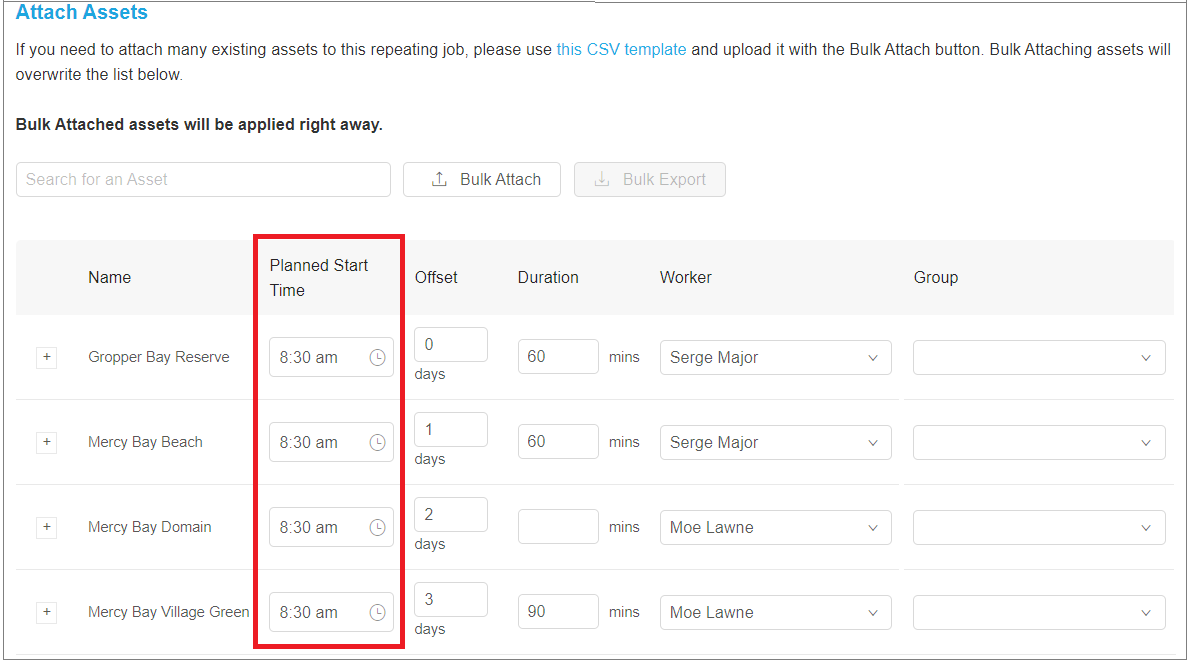Click Offset field for Mercy Bay Village Green
Image resolution: width=1190 pixels, height=662 pixels.
pos(451,600)
